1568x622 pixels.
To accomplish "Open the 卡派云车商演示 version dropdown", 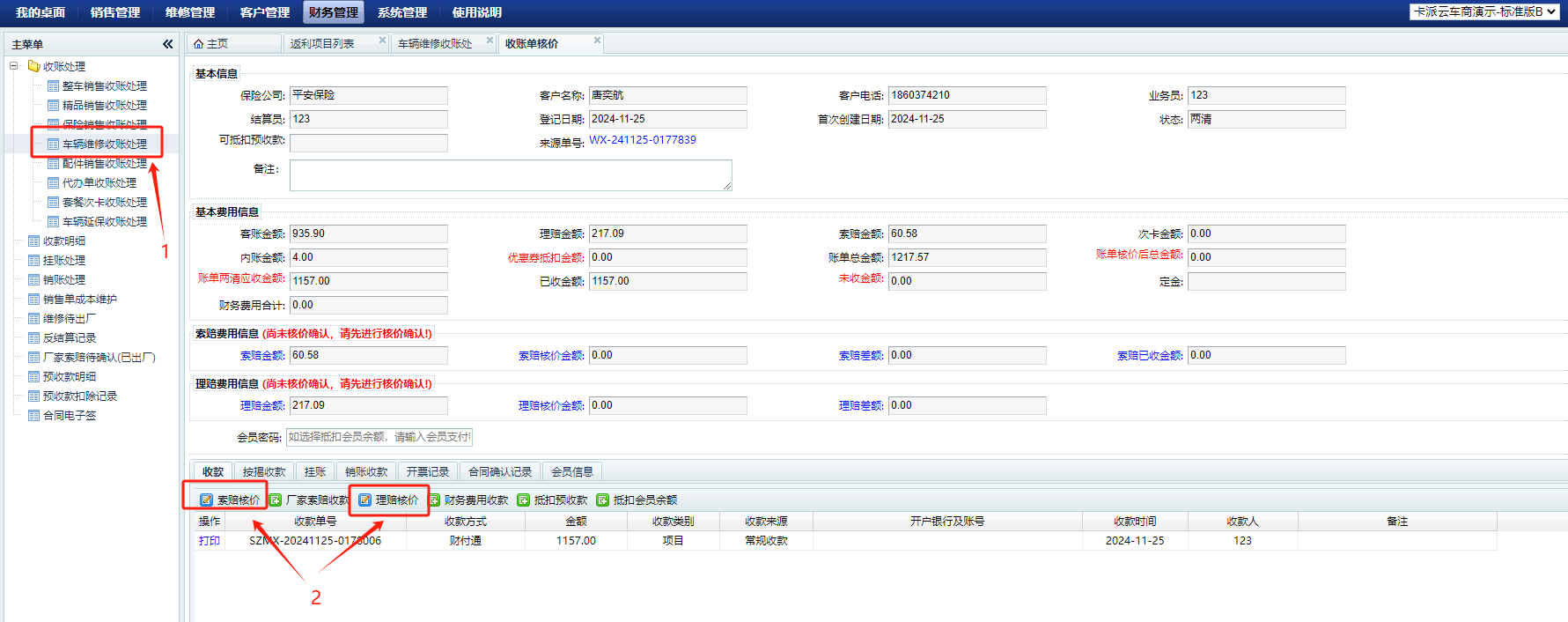I will click(x=1483, y=11).
